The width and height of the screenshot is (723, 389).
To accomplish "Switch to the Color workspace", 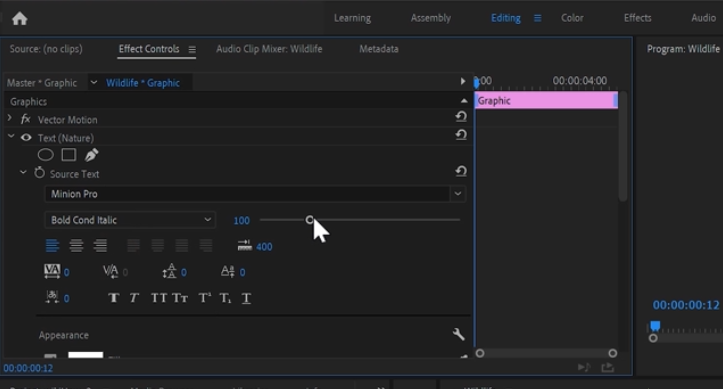I will click(572, 18).
